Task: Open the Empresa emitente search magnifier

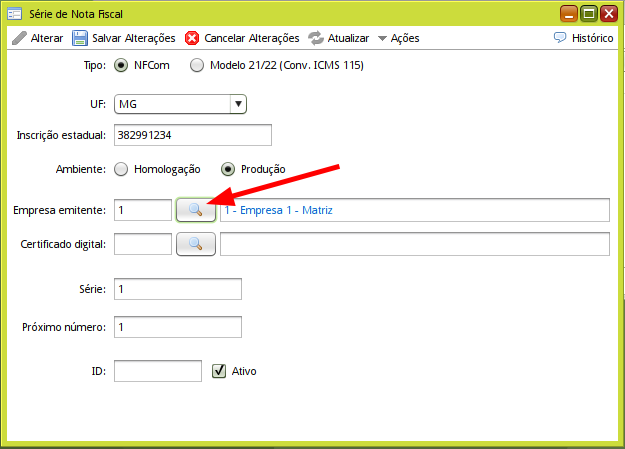Action: coord(196,210)
